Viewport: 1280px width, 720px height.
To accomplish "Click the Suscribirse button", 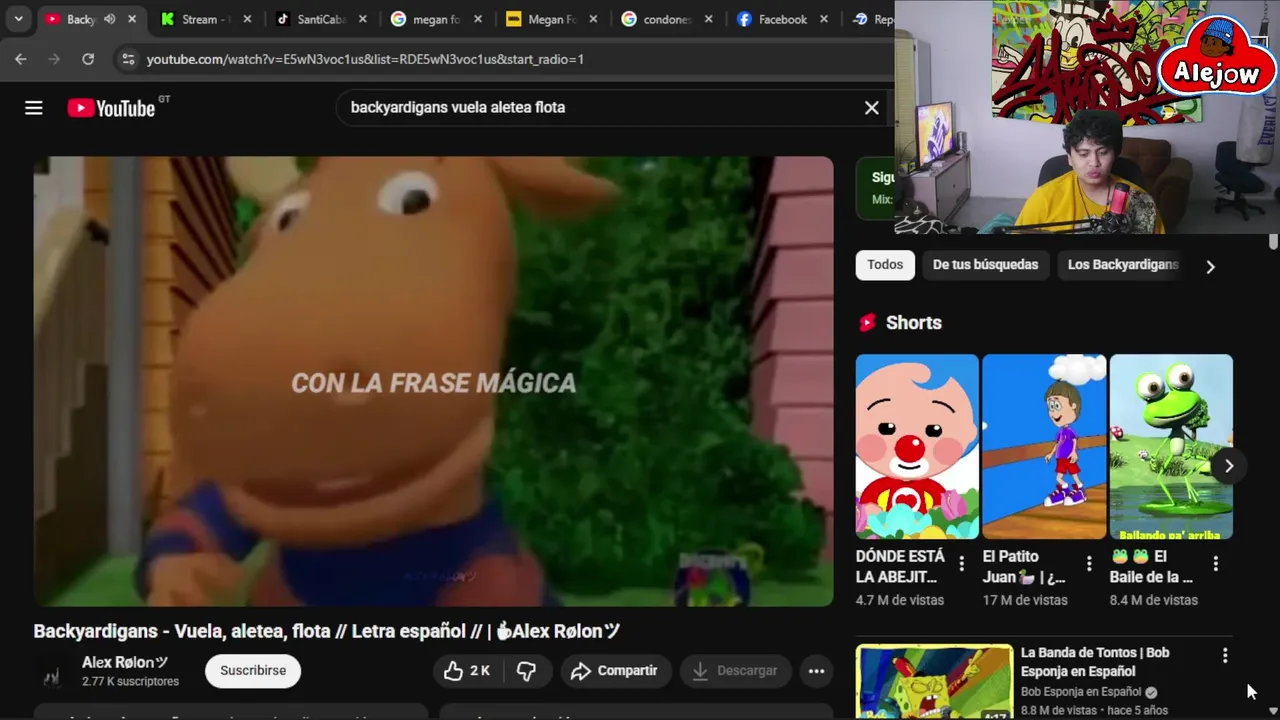I will point(253,671).
